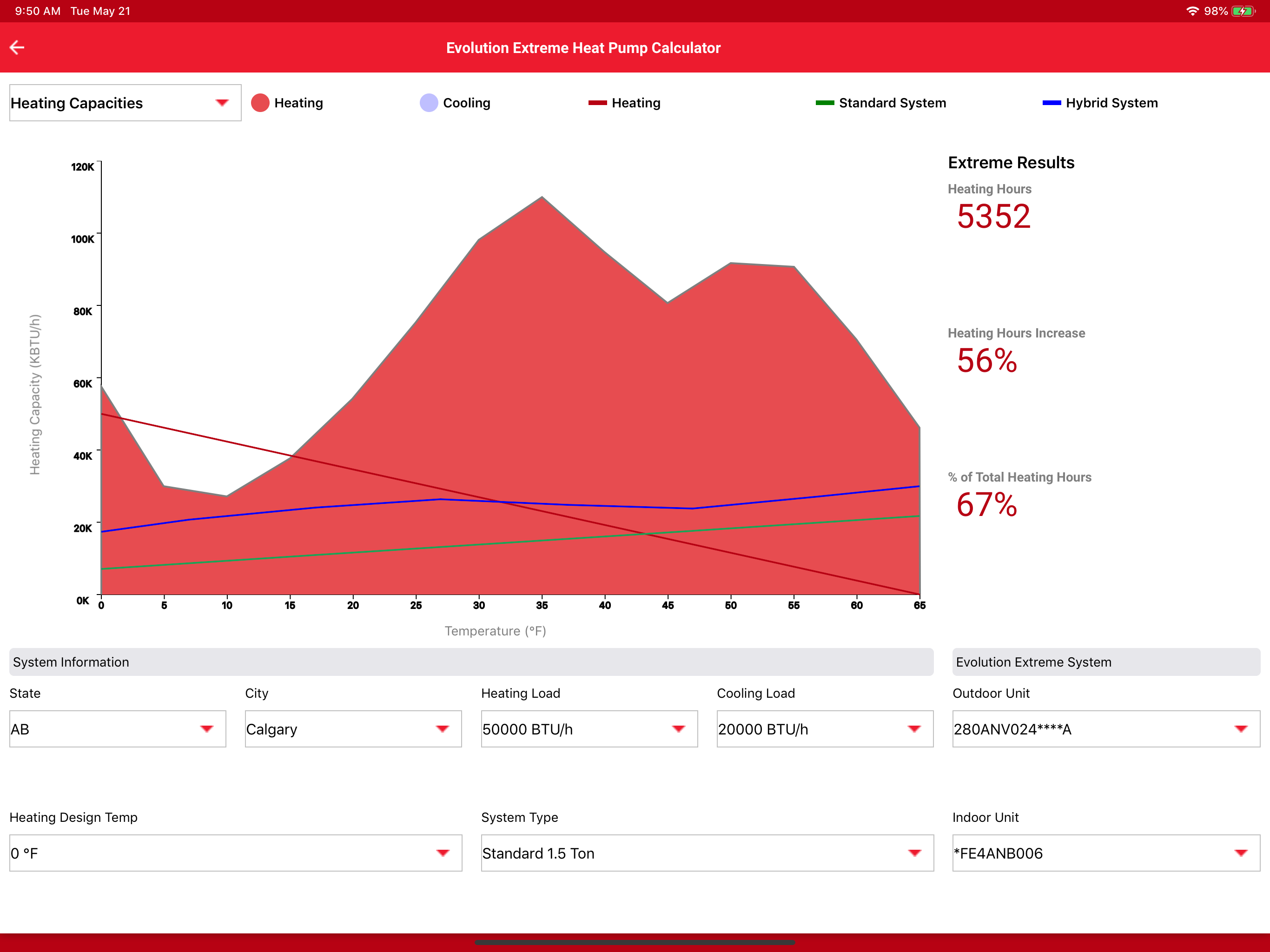1270x952 pixels.
Task: Click the Heating Design Temp dropdown arrow
Action: (442, 853)
